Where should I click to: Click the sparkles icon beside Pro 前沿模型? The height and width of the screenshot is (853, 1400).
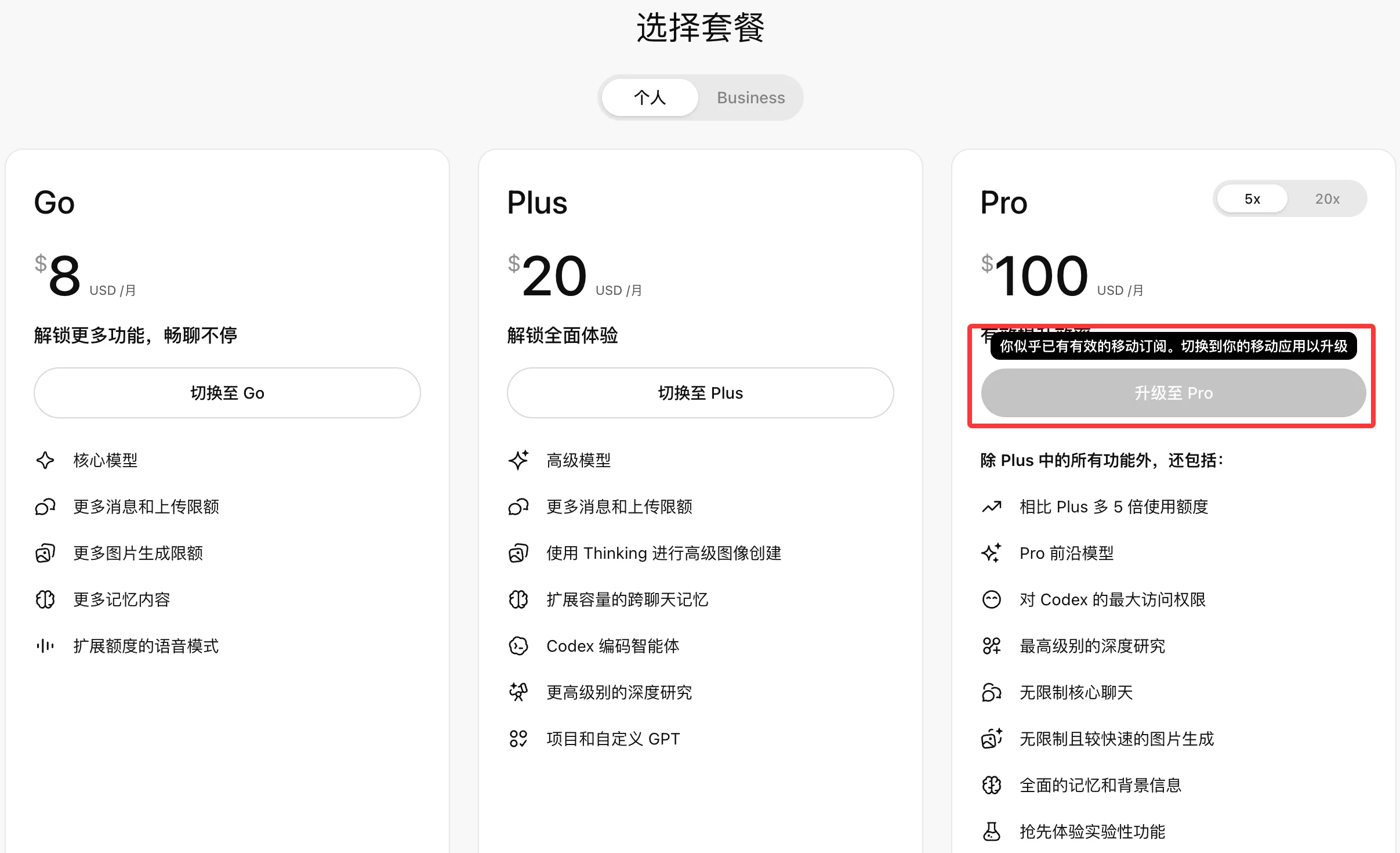(992, 553)
